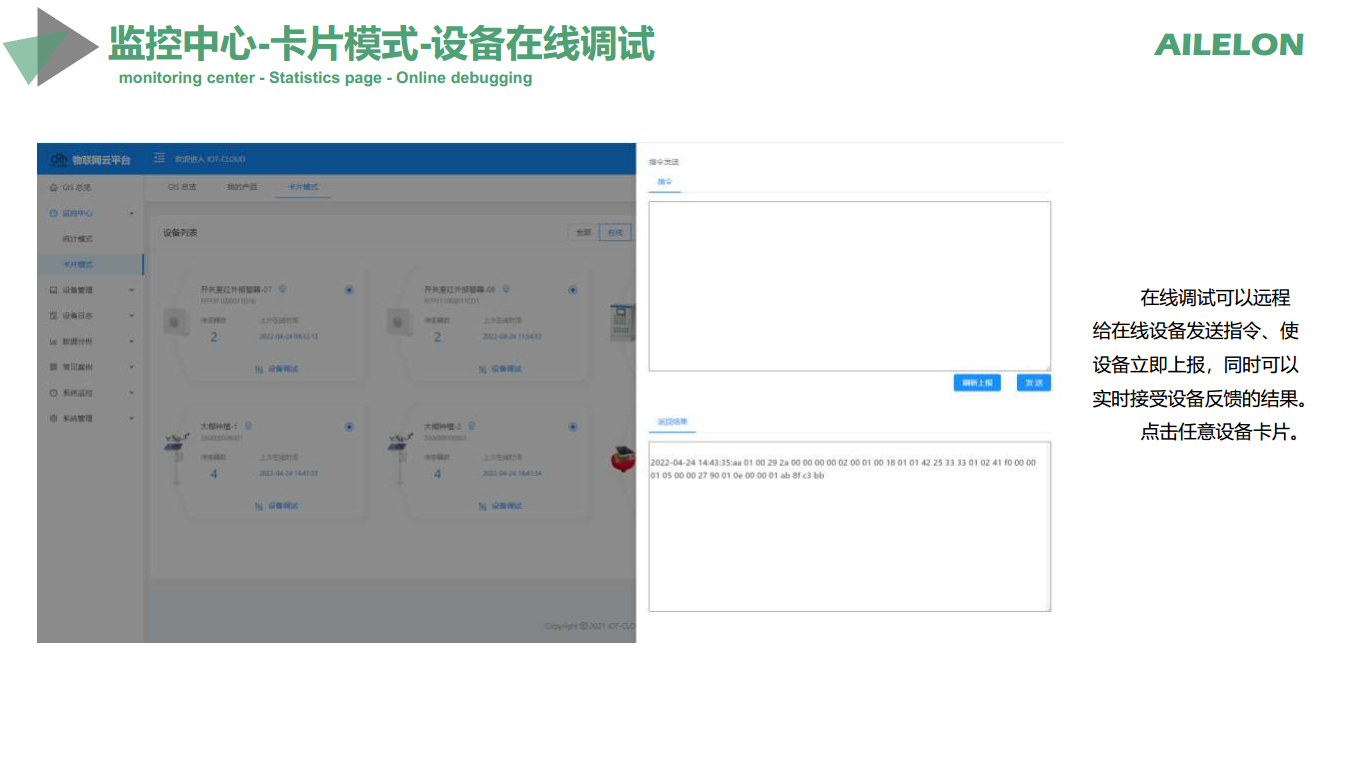This screenshot has height=759, width=1350.
Task: Expand the 数据分析 menu arrow
Action: click(131, 341)
